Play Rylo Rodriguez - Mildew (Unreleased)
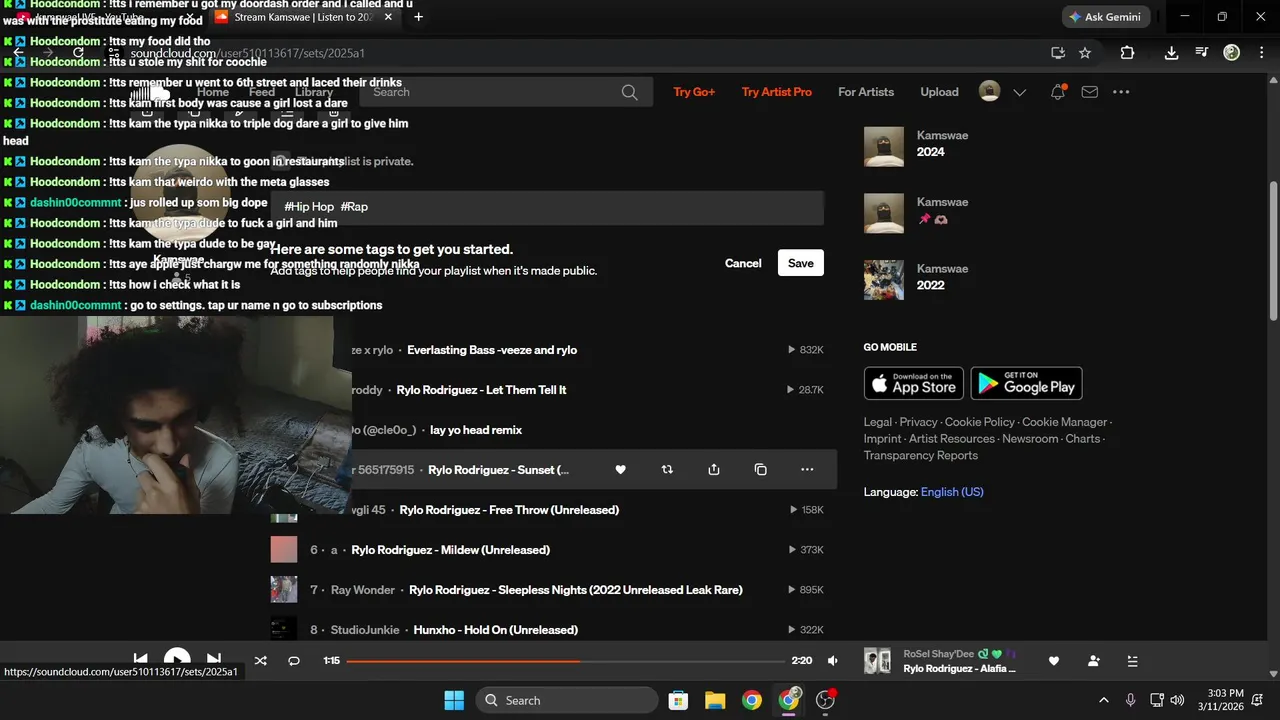1280x720 pixels. [451, 550]
